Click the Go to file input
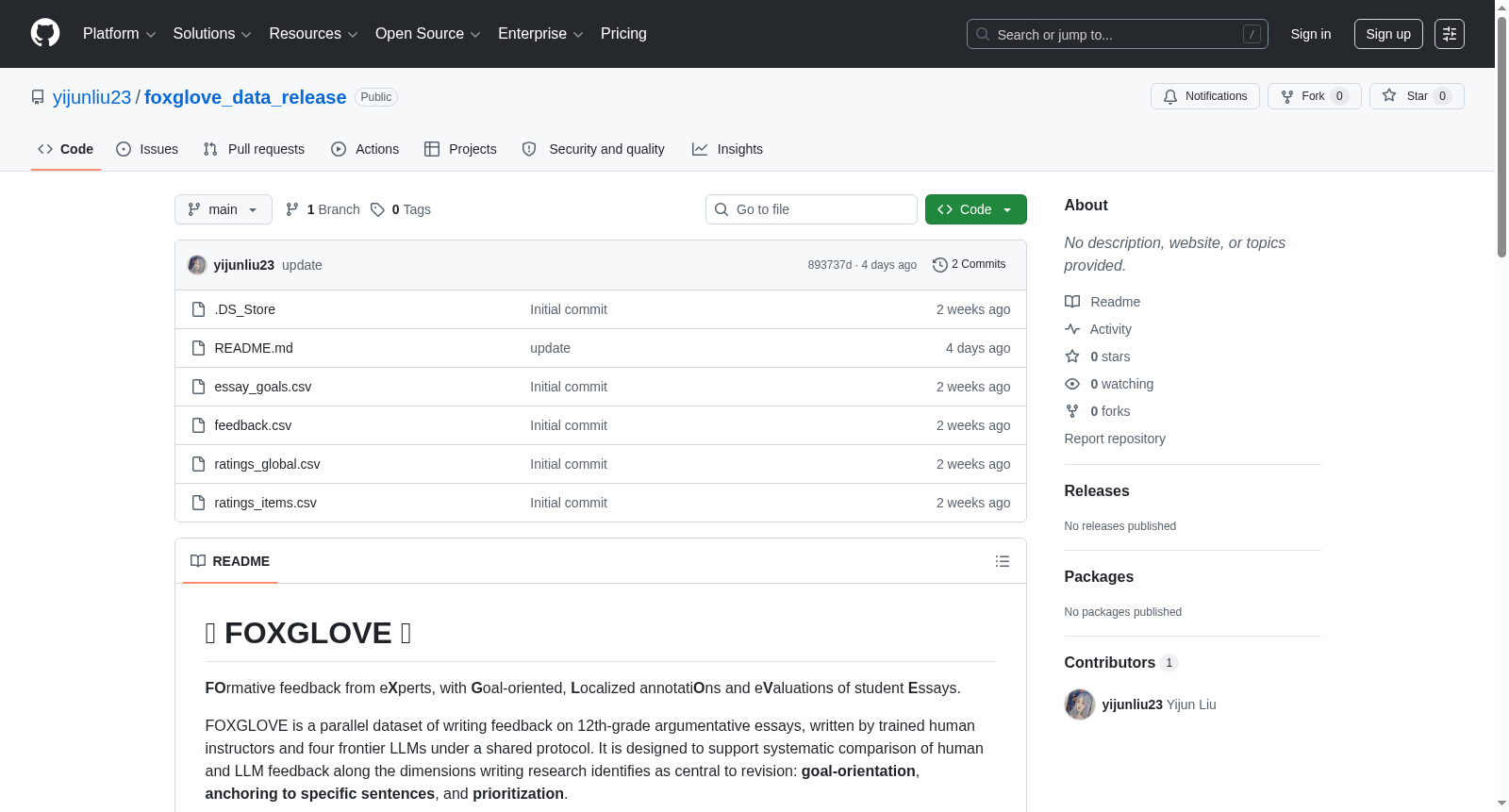Viewport: 1509px width, 812px height. tap(811, 209)
